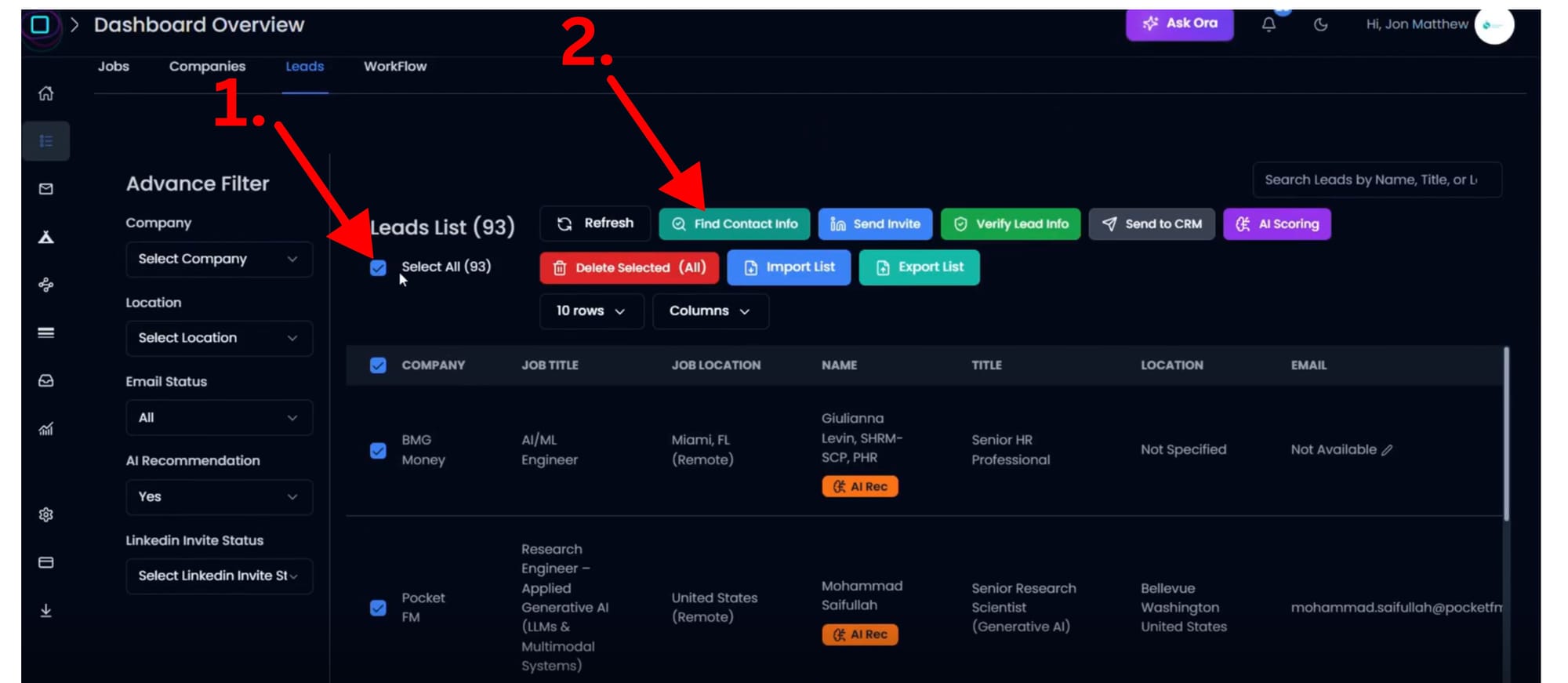This screenshot has height=683, width=1568.
Task: Edit the Not Available email pencil icon
Action: (1387, 450)
